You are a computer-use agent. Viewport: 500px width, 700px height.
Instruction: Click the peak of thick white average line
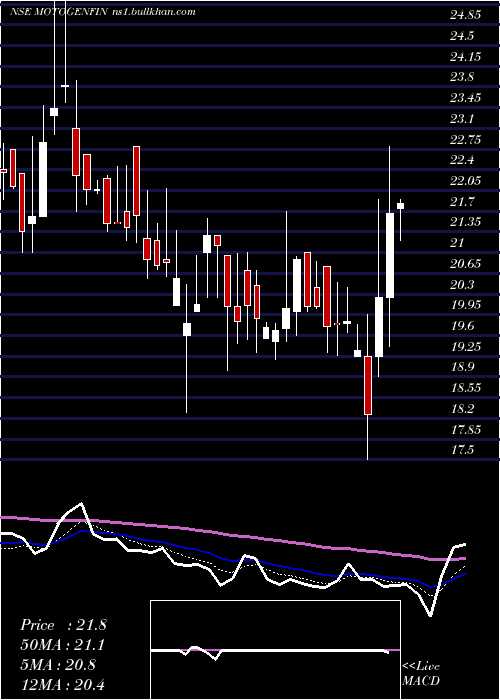point(81,504)
